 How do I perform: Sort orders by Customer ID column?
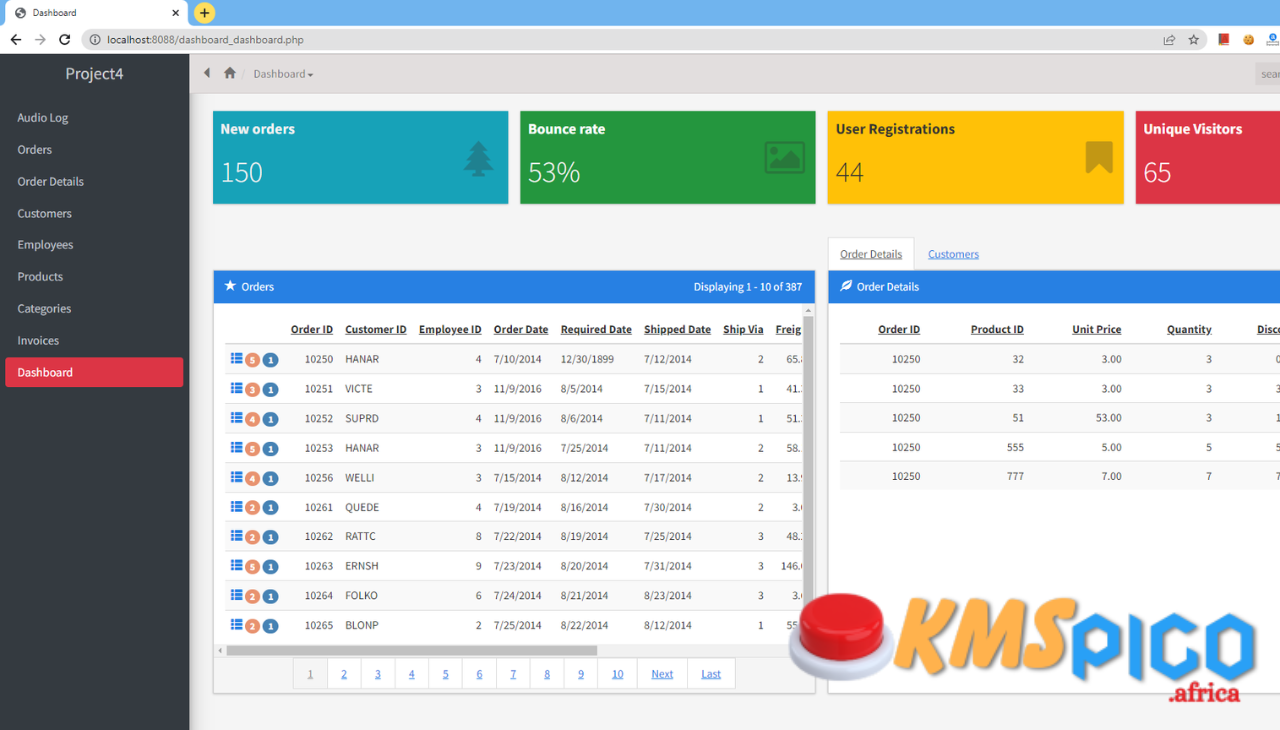pyautogui.click(x=376, y=329)
